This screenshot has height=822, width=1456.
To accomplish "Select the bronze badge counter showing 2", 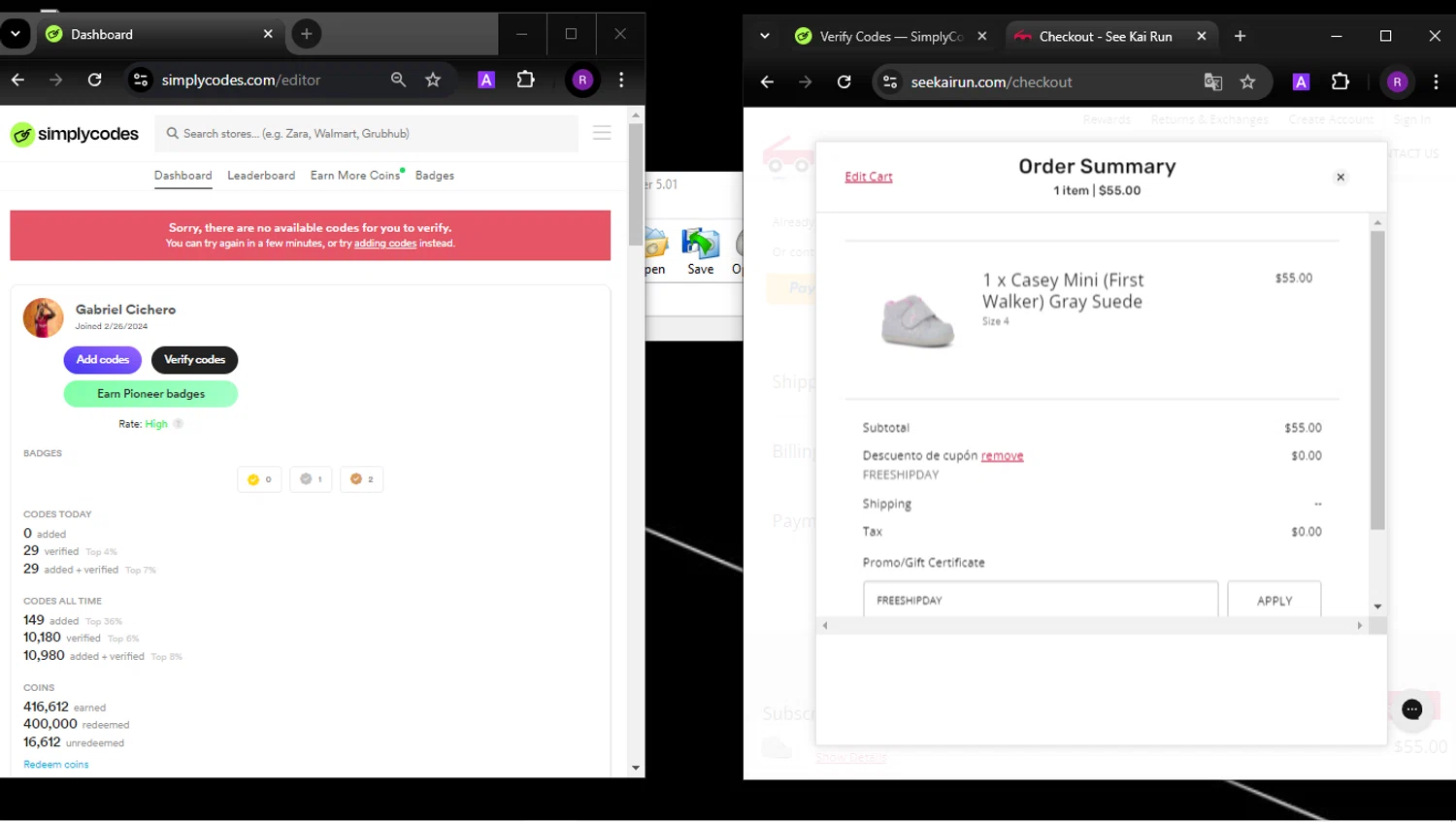I will pyautogui.click(x=361, y=479).
